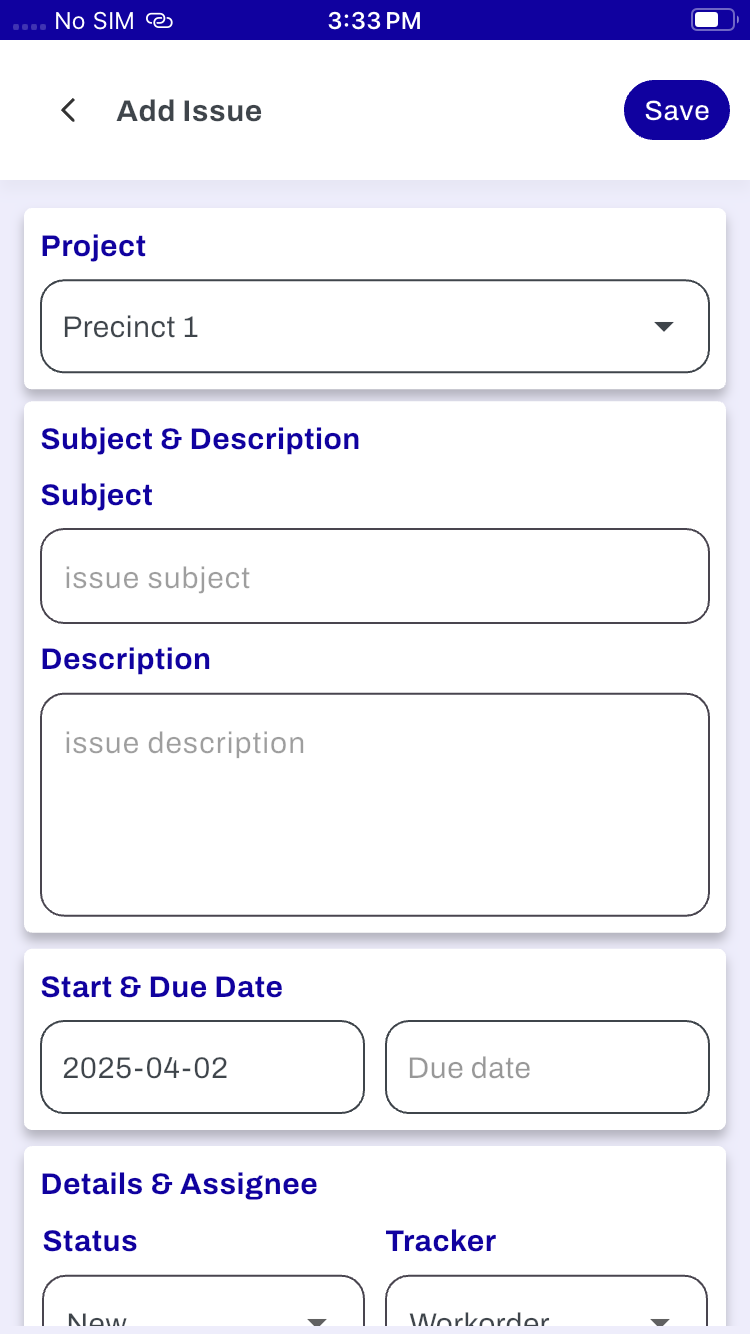Viewport: 750px width, 1334px height.
Task: Click into the issue description text area
Action: click(x=375, y=804)
